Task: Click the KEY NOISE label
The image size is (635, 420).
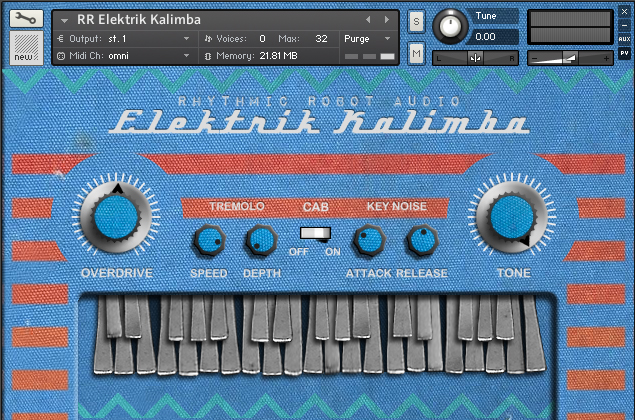Action: tap(397, 207)
